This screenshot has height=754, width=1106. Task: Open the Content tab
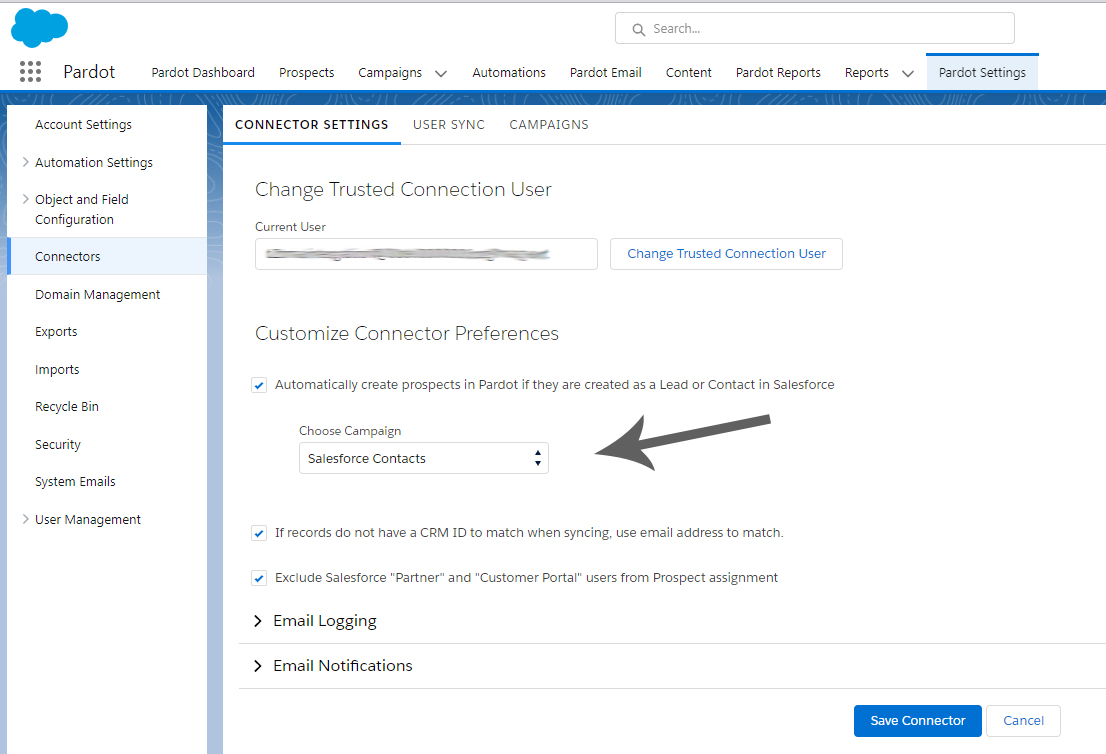tap(688, 73)
